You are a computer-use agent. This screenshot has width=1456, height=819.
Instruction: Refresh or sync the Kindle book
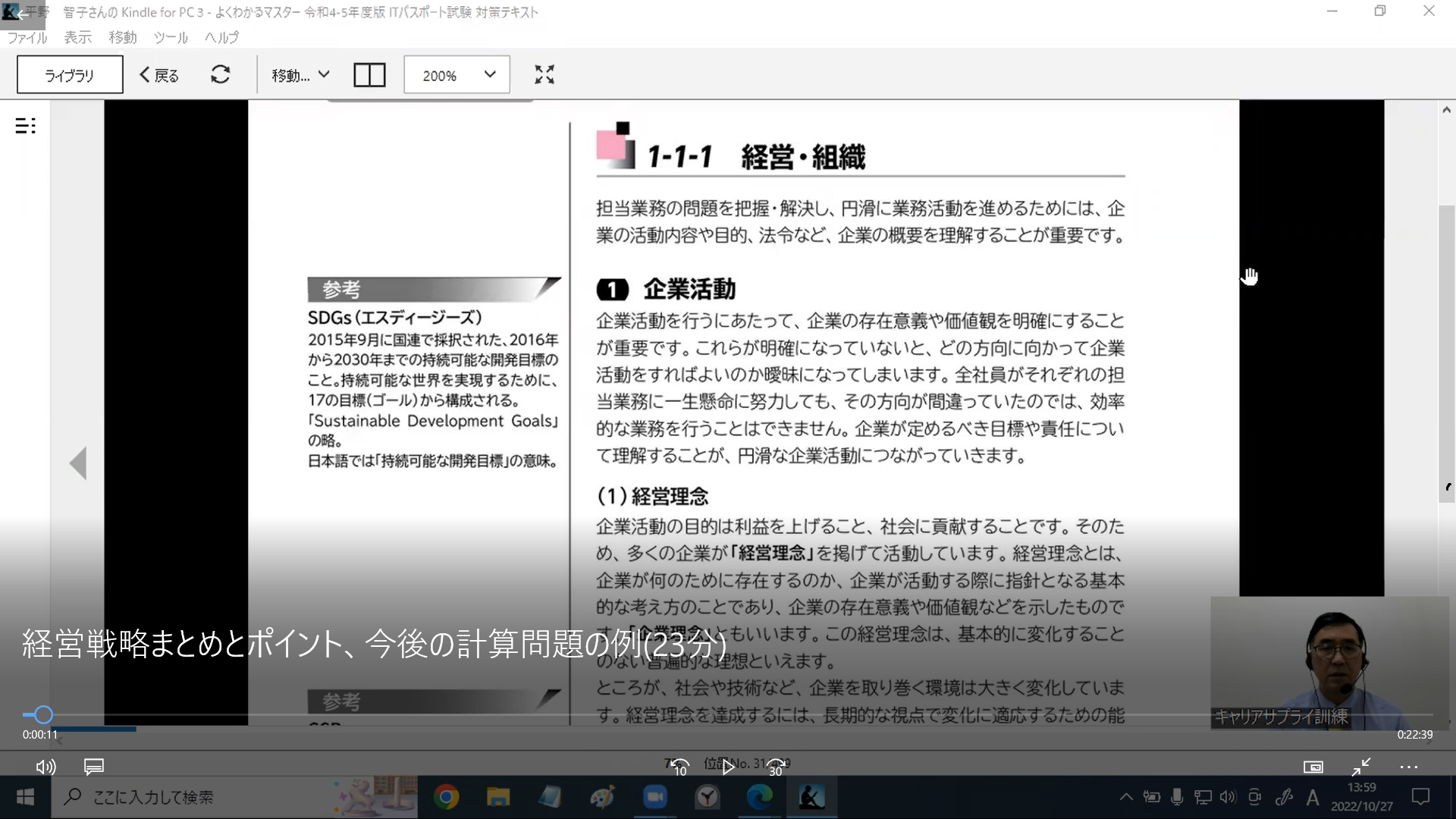click(221, 74)
